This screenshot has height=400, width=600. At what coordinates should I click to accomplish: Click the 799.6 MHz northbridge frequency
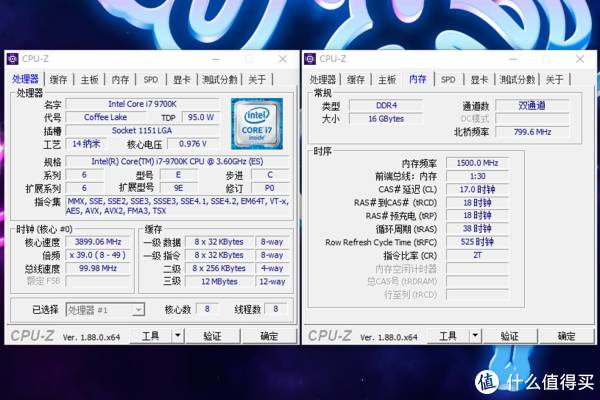point(532,132)
